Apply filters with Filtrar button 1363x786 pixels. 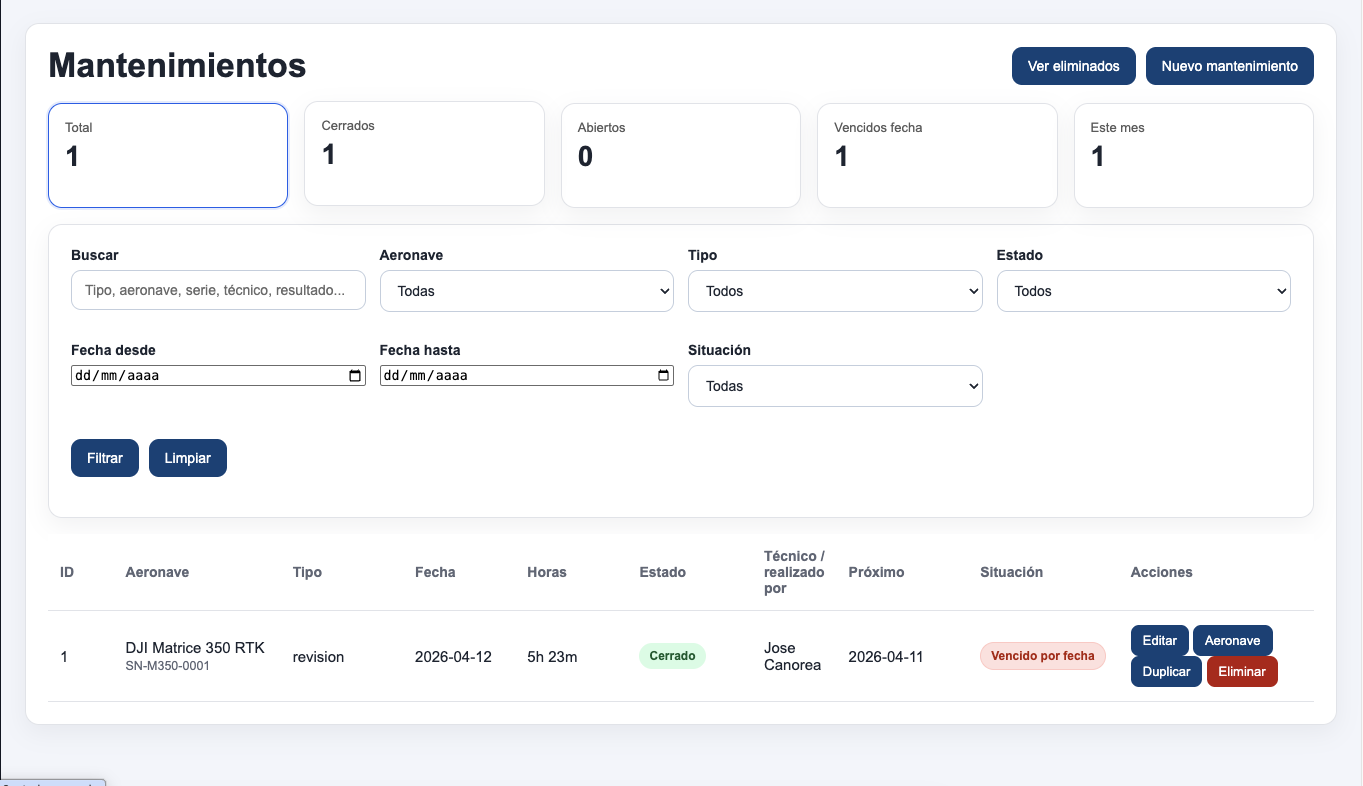pos(105,458)
